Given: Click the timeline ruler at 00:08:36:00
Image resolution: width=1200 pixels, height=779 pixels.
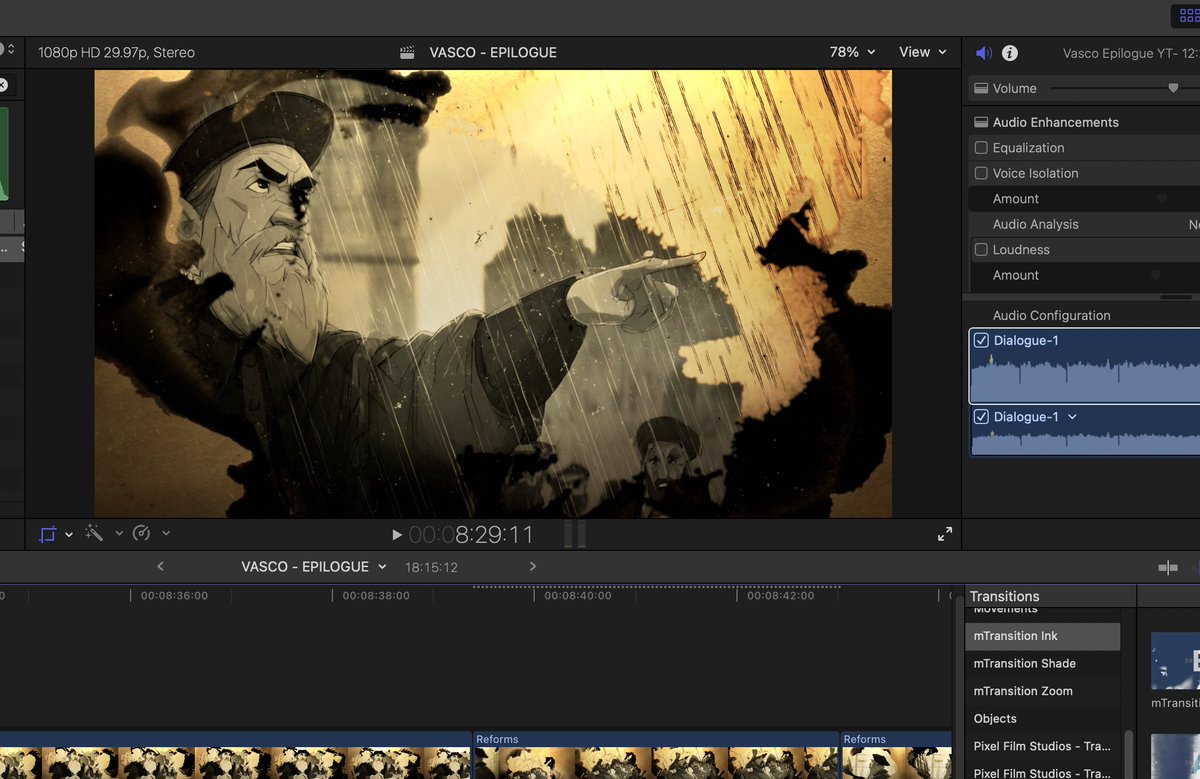Looking at the screenshot, I should [x=174, y=595].
